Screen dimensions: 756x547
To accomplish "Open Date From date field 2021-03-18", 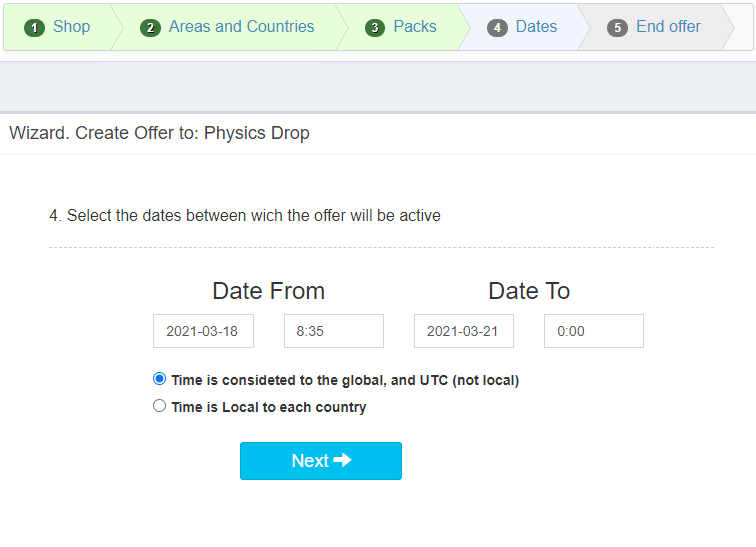I will click(203, 331).
